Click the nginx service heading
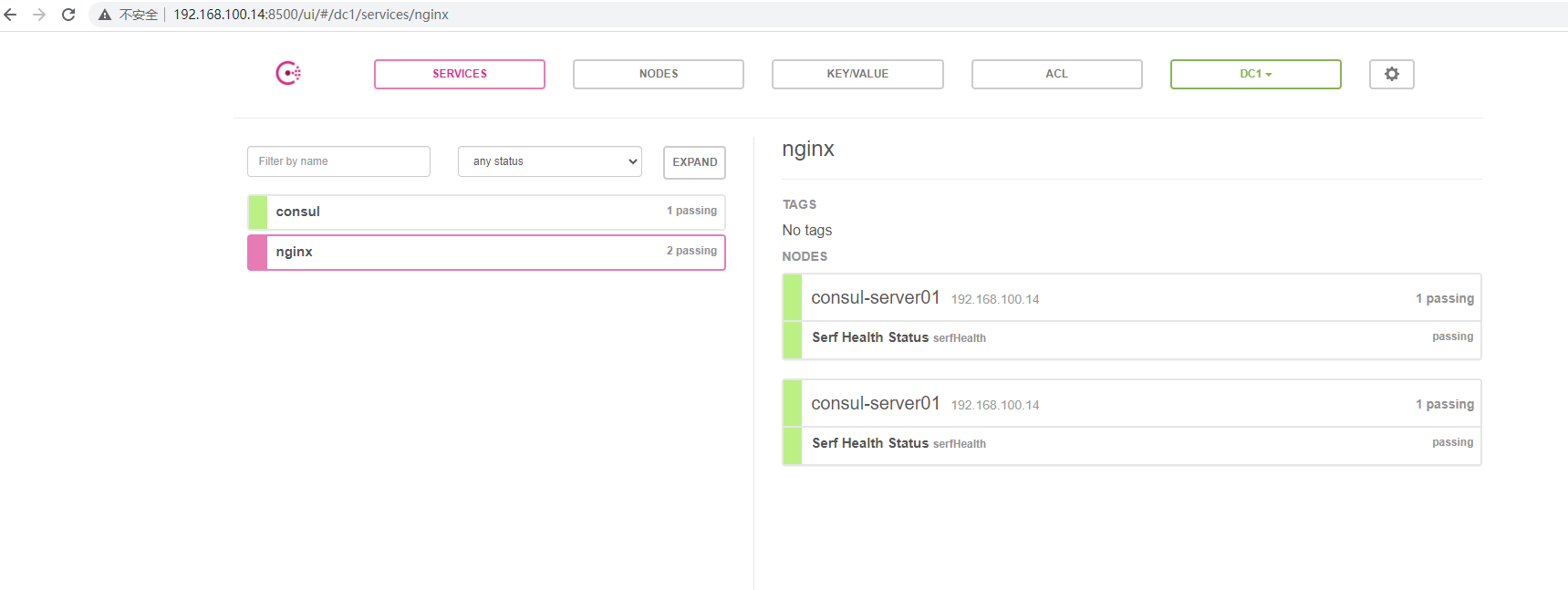Screen dimensions: 1568x590 click(808, 149)
